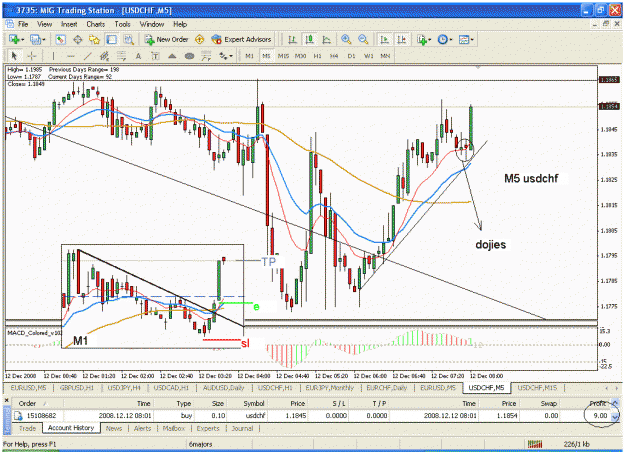Select the equidistant channel tool
This screenshot has height=452, width=625.
(104, 56)
